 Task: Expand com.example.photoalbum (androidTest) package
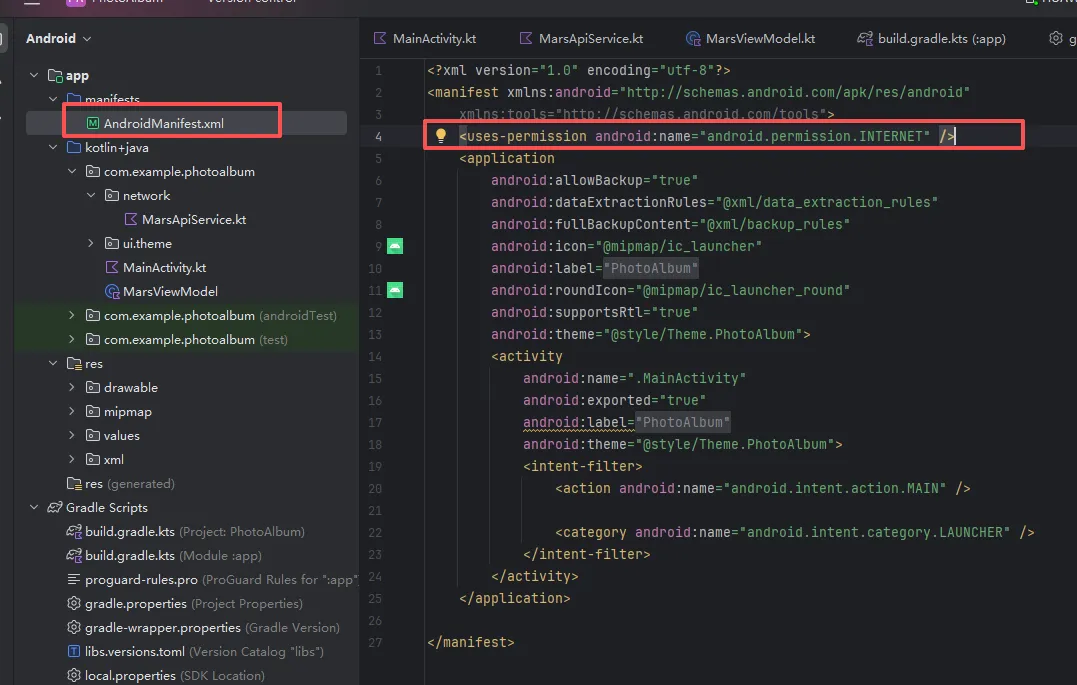click(72, 315)
